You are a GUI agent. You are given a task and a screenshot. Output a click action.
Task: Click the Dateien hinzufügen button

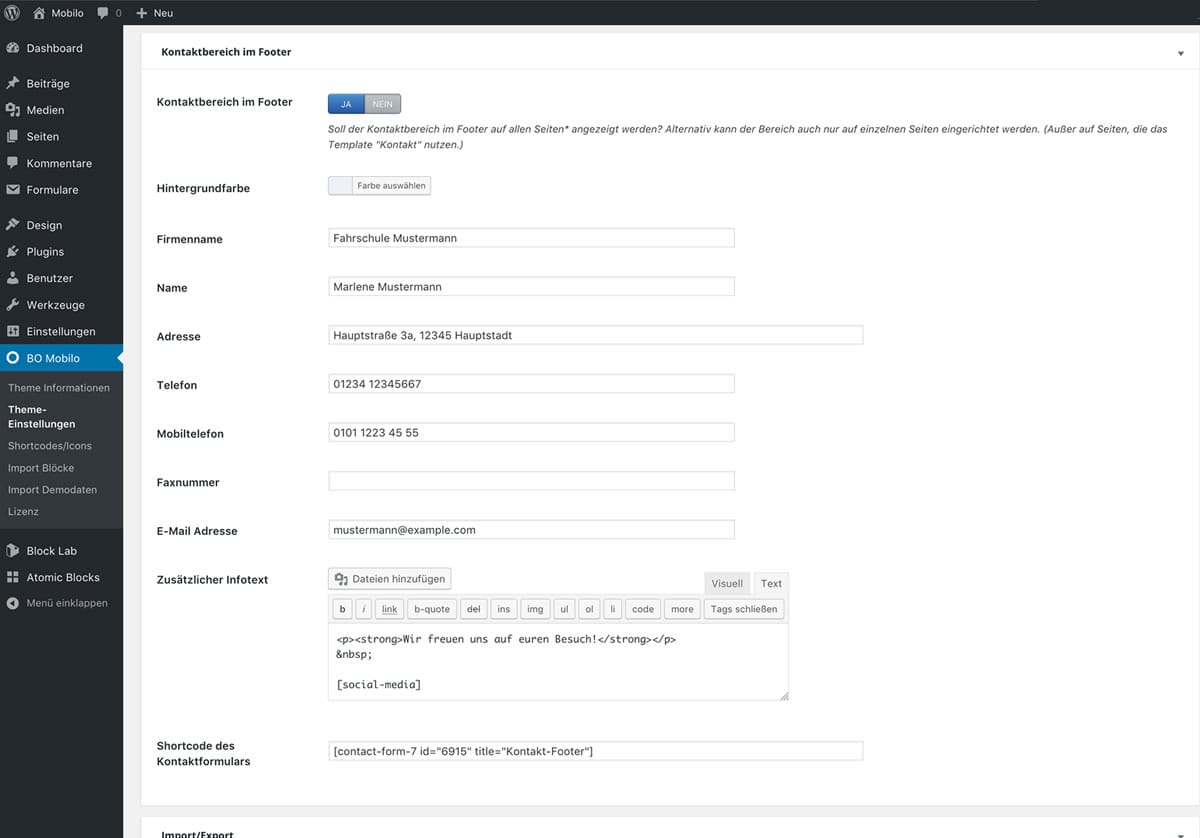(390, 579)
